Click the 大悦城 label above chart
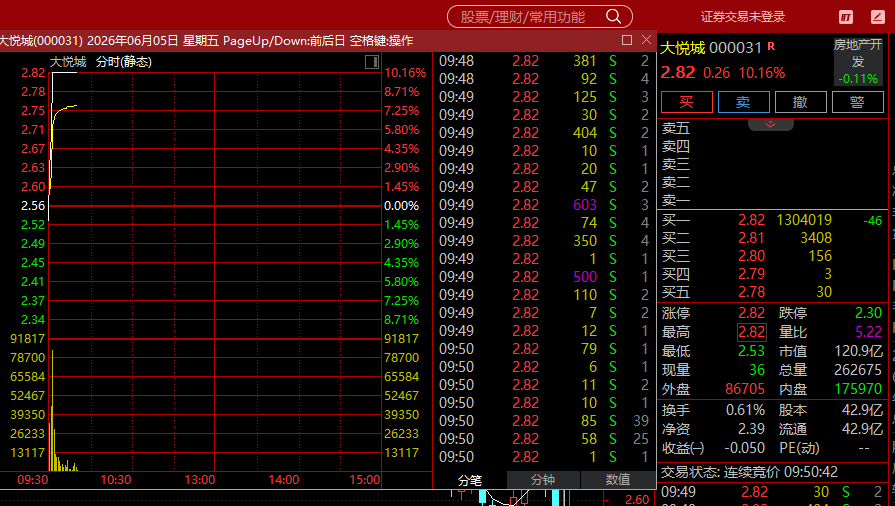Screen dimensions: 895x506 click(x=68, y=62)
